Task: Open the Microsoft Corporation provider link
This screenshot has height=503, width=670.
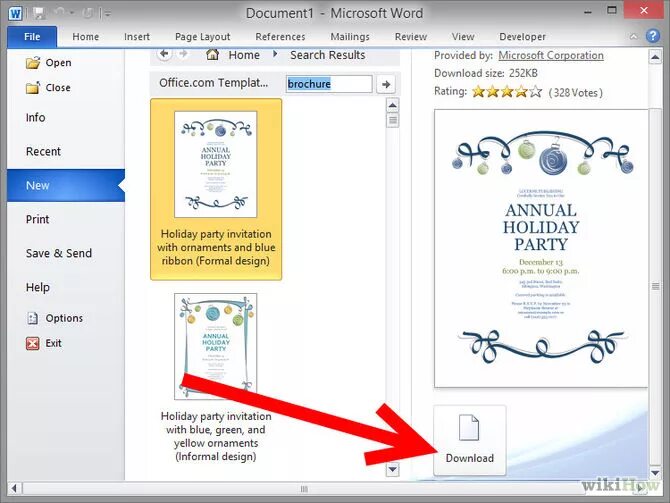Action: (x=551, y=56)
